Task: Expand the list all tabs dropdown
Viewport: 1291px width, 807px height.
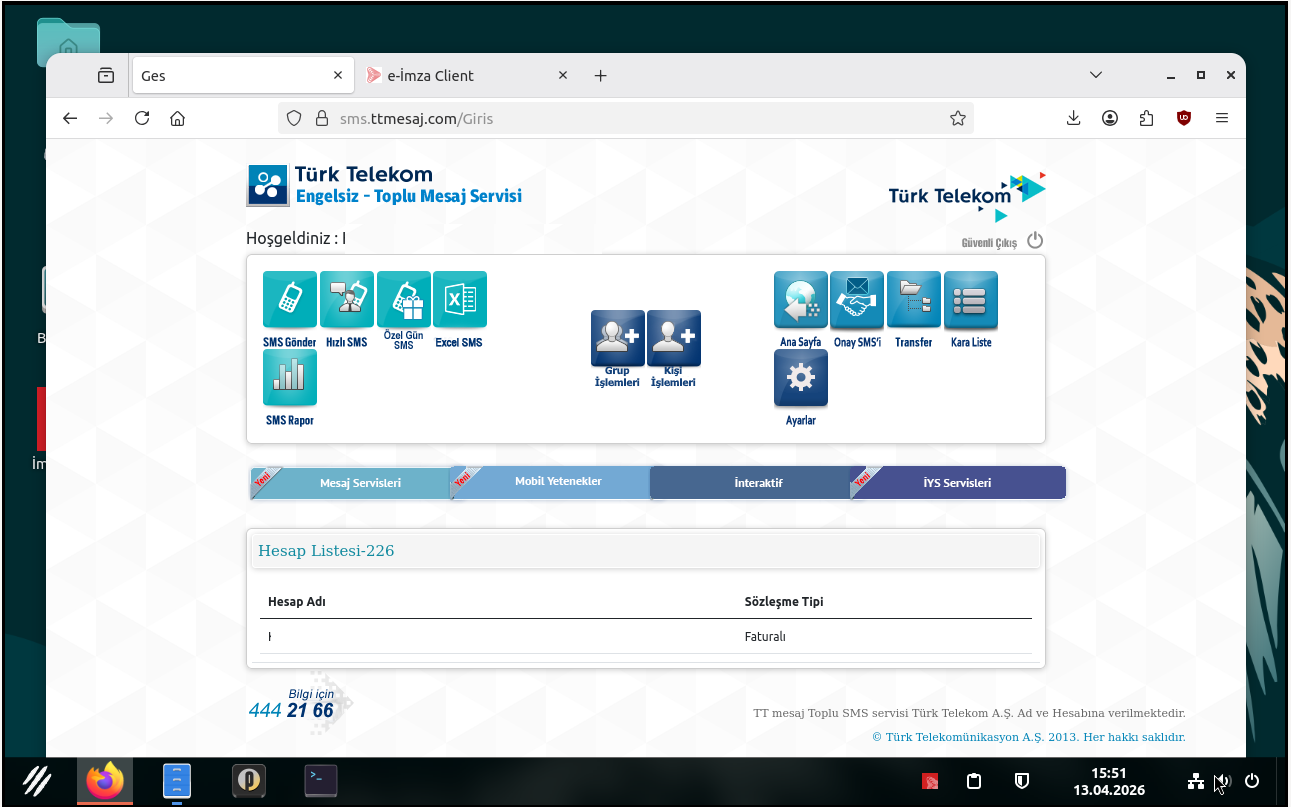Action: click(1096, 75)
